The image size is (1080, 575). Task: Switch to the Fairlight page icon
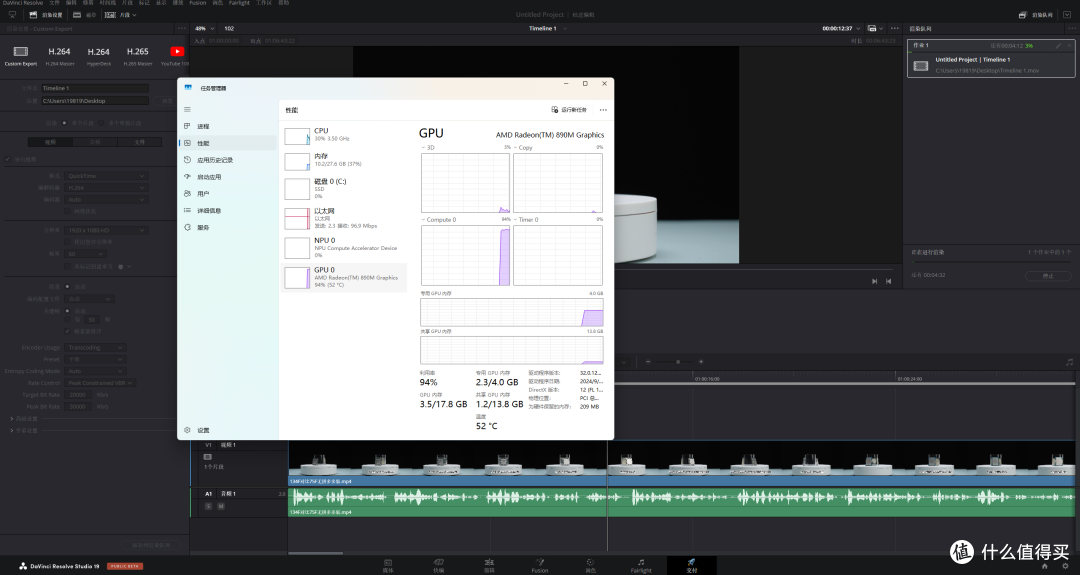pos(641,562)
